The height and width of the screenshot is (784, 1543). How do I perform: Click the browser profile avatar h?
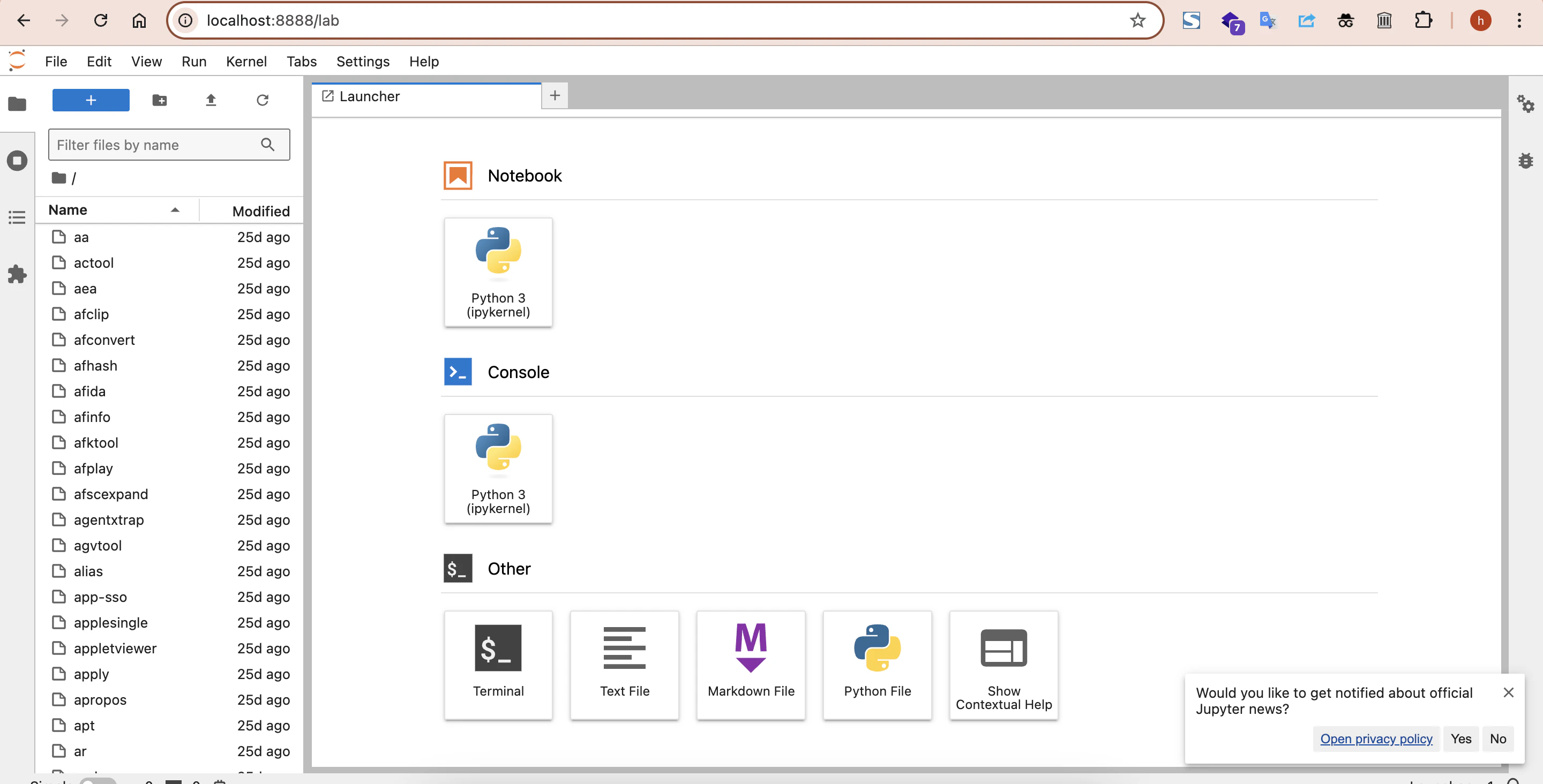coord(1480,20)
